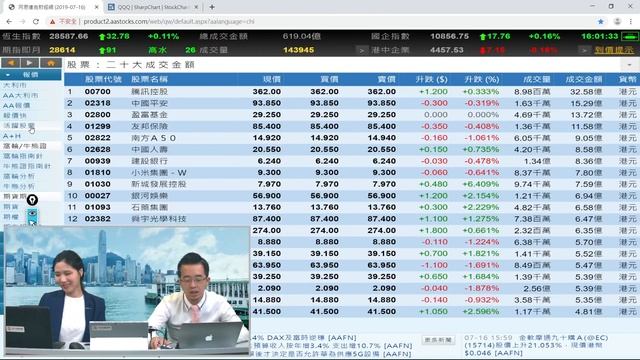Select A+H in the sidebar menu
640x360 pixels.
11,136
